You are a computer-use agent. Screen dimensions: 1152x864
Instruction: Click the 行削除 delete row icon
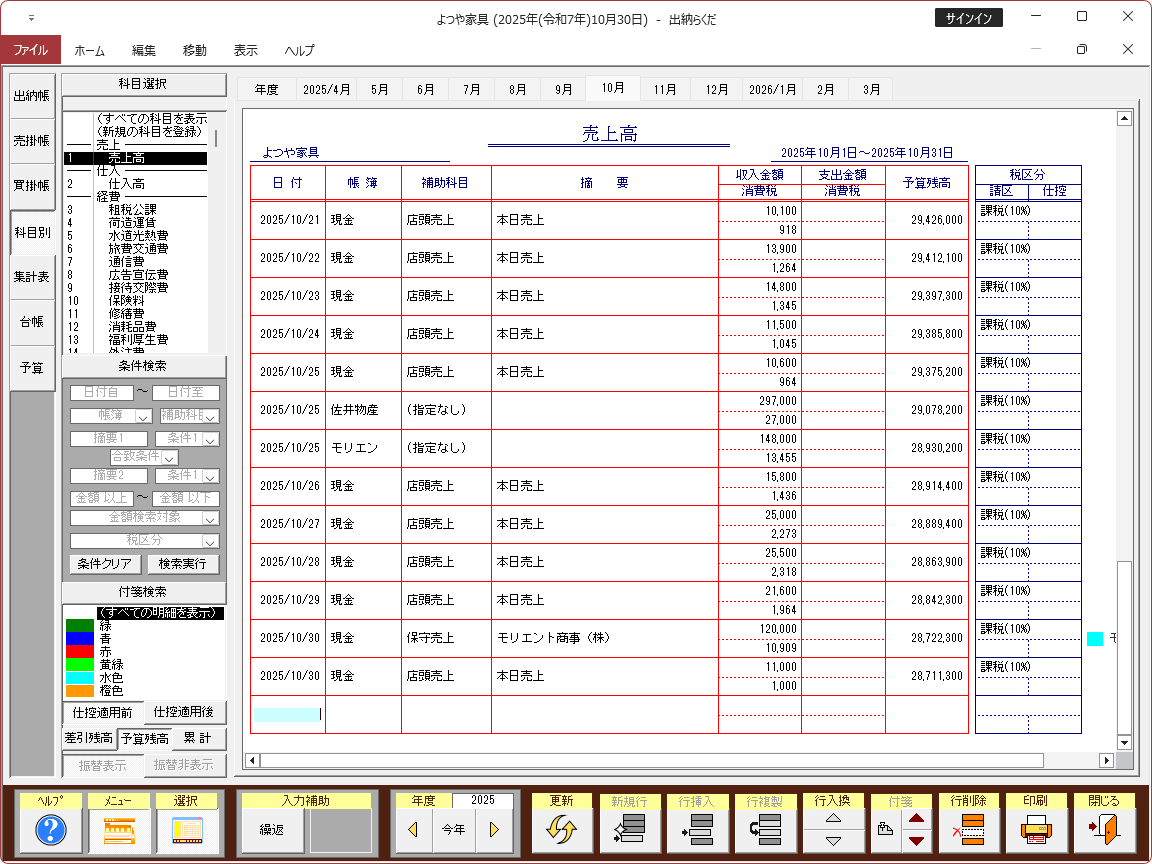968,830
